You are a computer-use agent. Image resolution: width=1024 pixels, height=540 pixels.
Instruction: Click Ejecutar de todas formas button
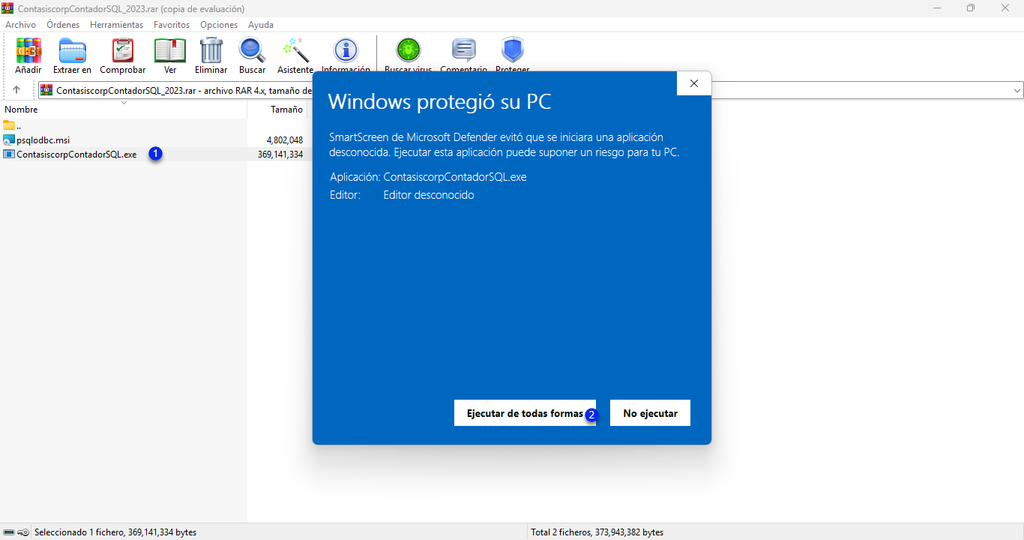[525, 413]
